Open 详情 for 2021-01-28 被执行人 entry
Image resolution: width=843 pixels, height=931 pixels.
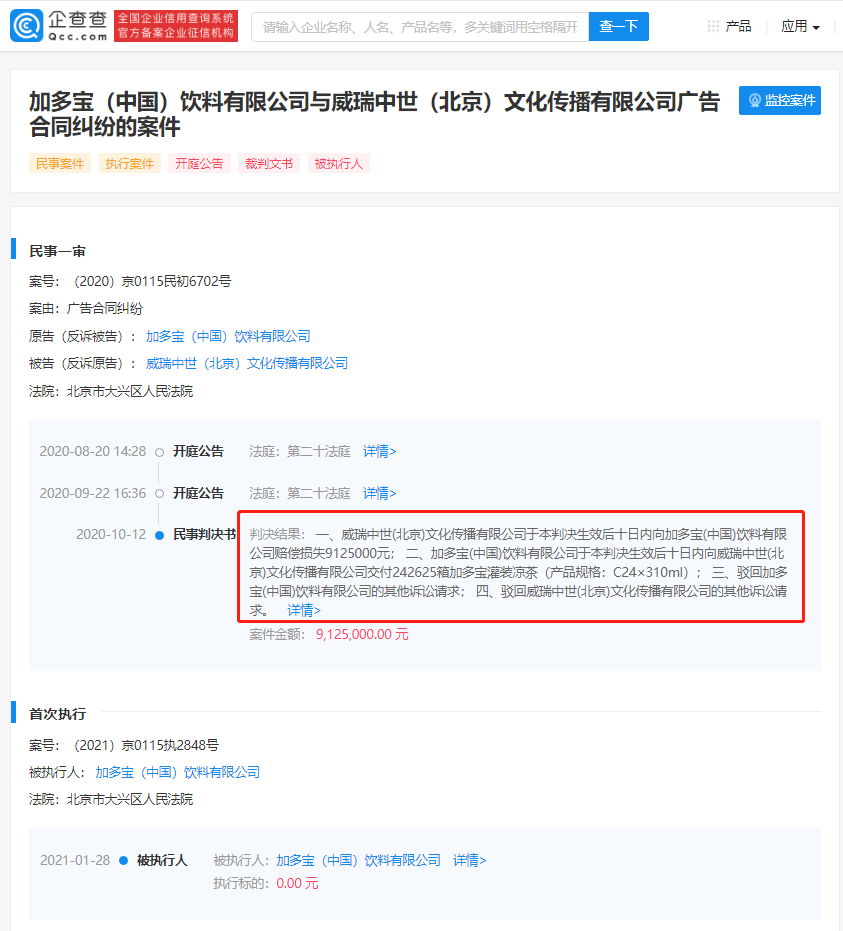pyautogui.click(x=469, y=860)
